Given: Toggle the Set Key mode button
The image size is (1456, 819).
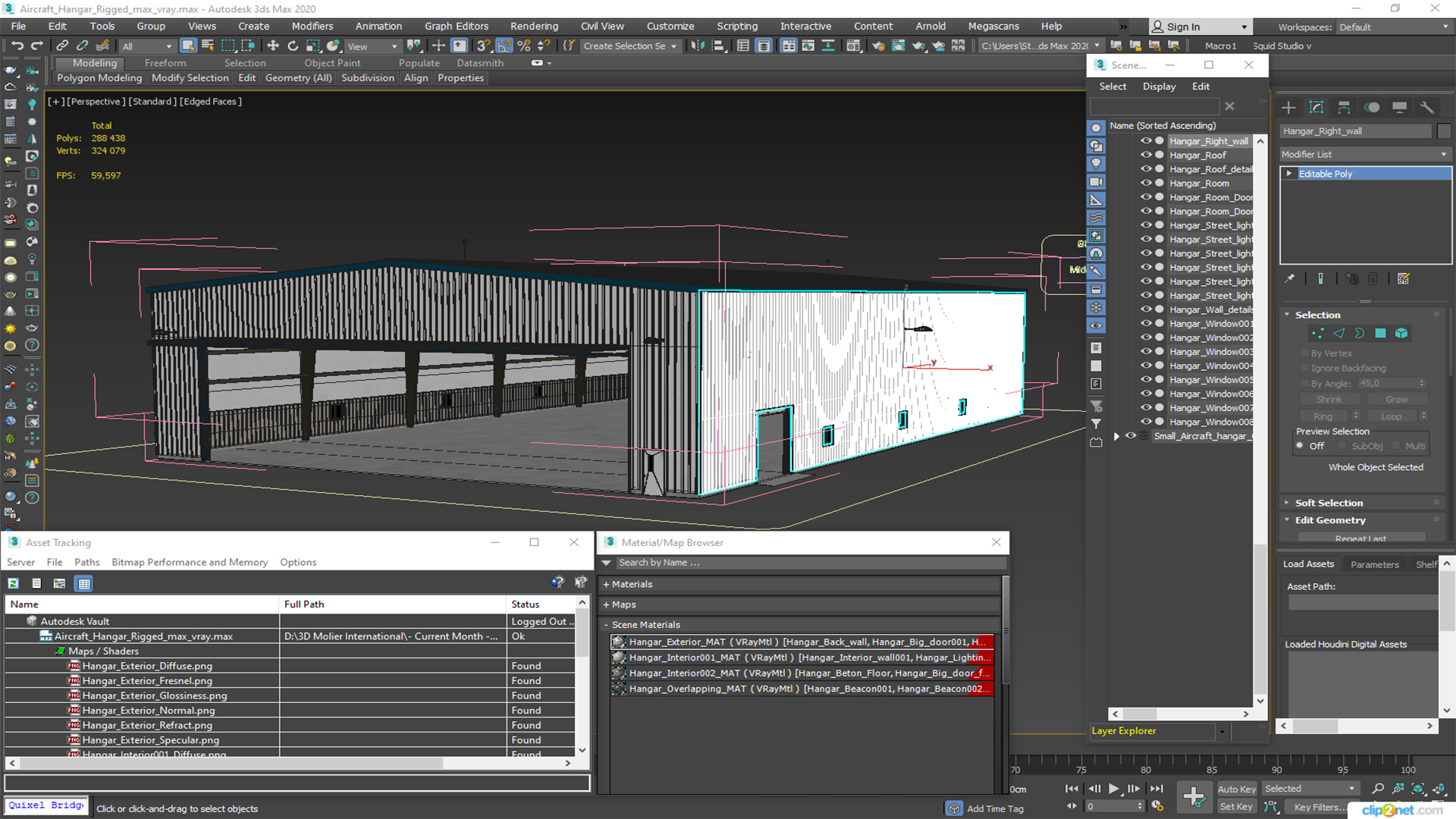Looking at the screenshot, I should pos(1236,807).
